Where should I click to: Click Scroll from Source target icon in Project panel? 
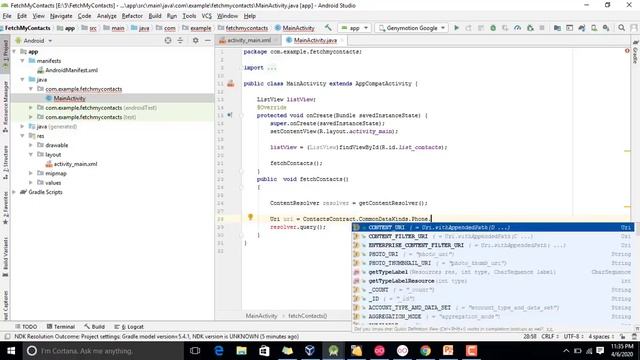168,40
